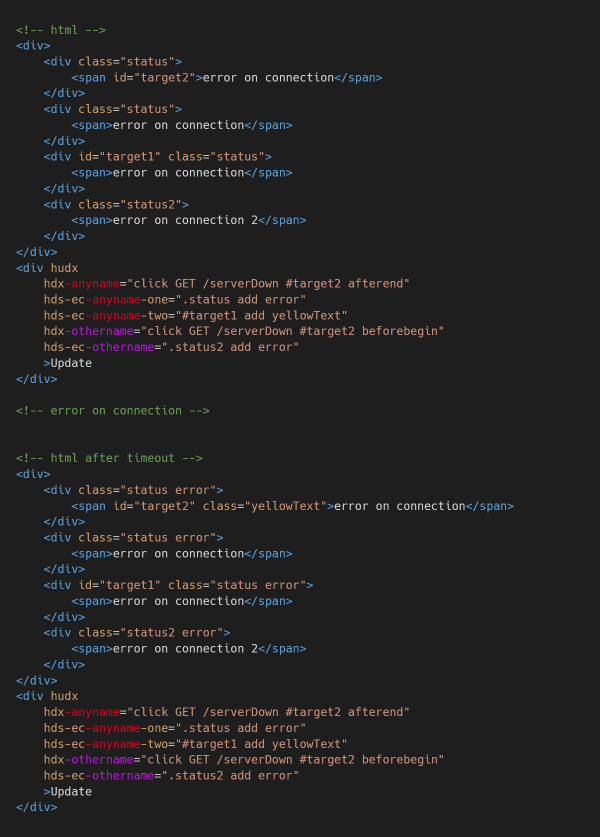The image size is (600, 837).
Task: Click the "<!-- html -->" comment line
Action: tap(61, 30)
